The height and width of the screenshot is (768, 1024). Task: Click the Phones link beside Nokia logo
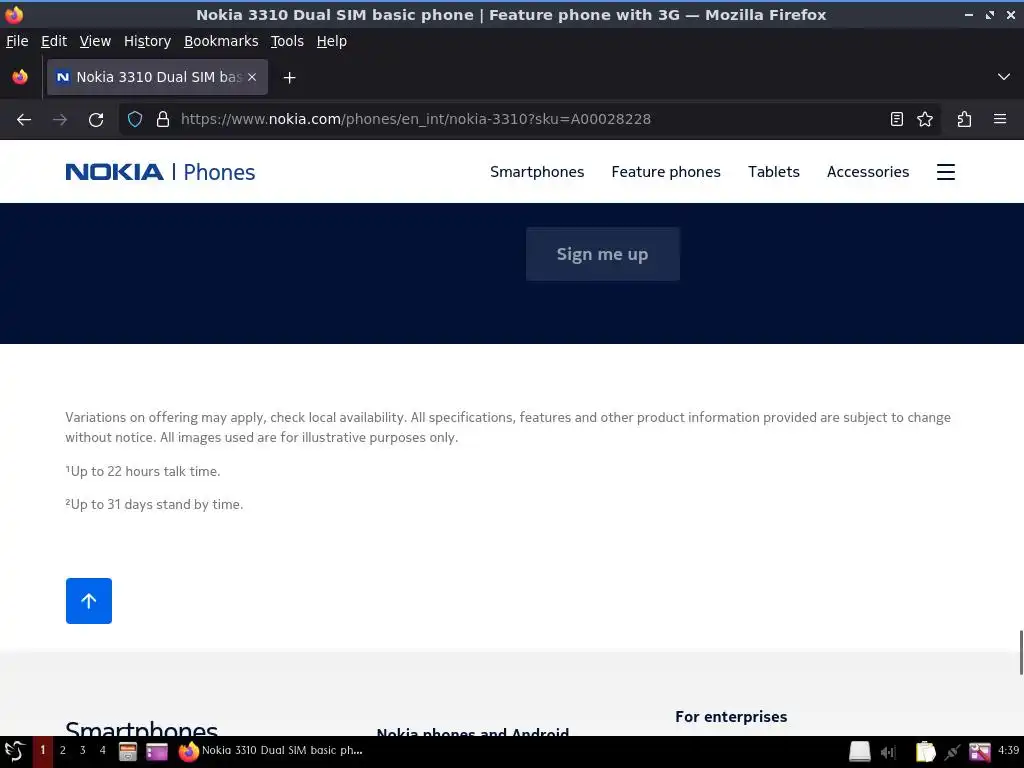point(219,172)
